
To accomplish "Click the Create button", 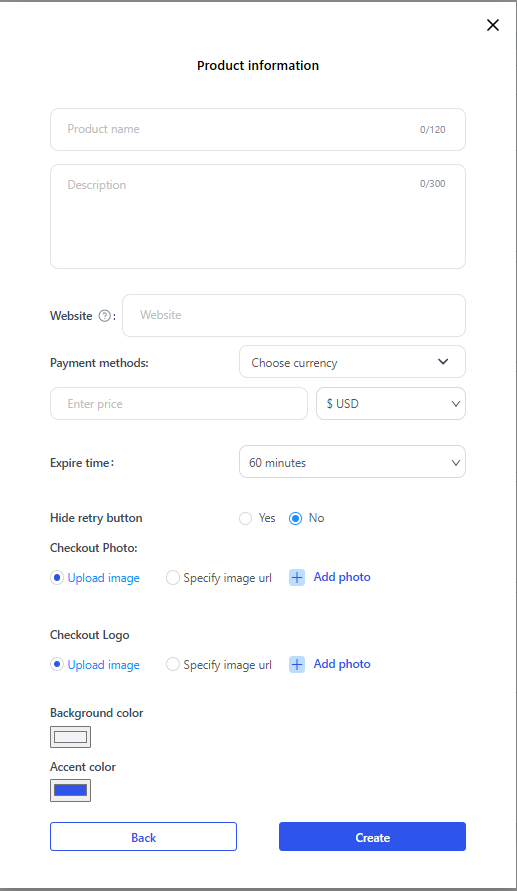I will pos(372,836).
